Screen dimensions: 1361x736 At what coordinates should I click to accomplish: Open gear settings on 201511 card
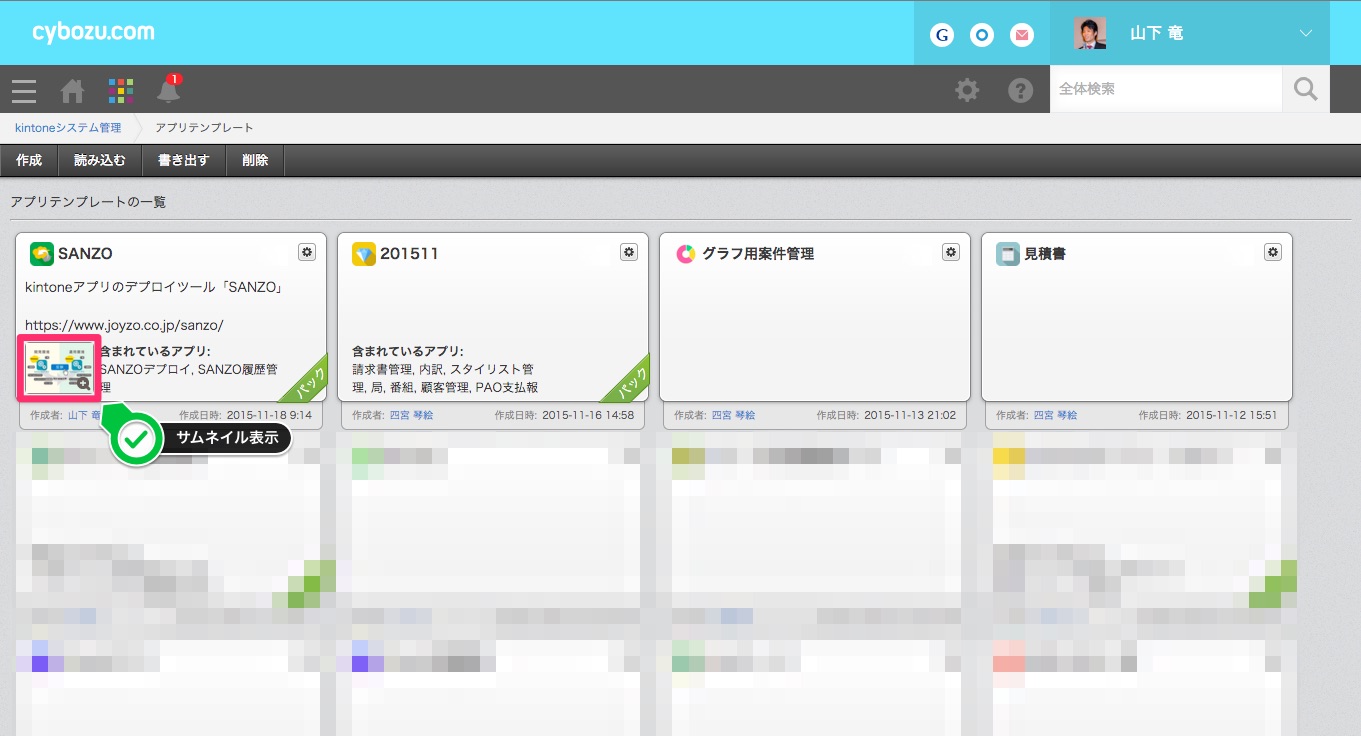629,252
